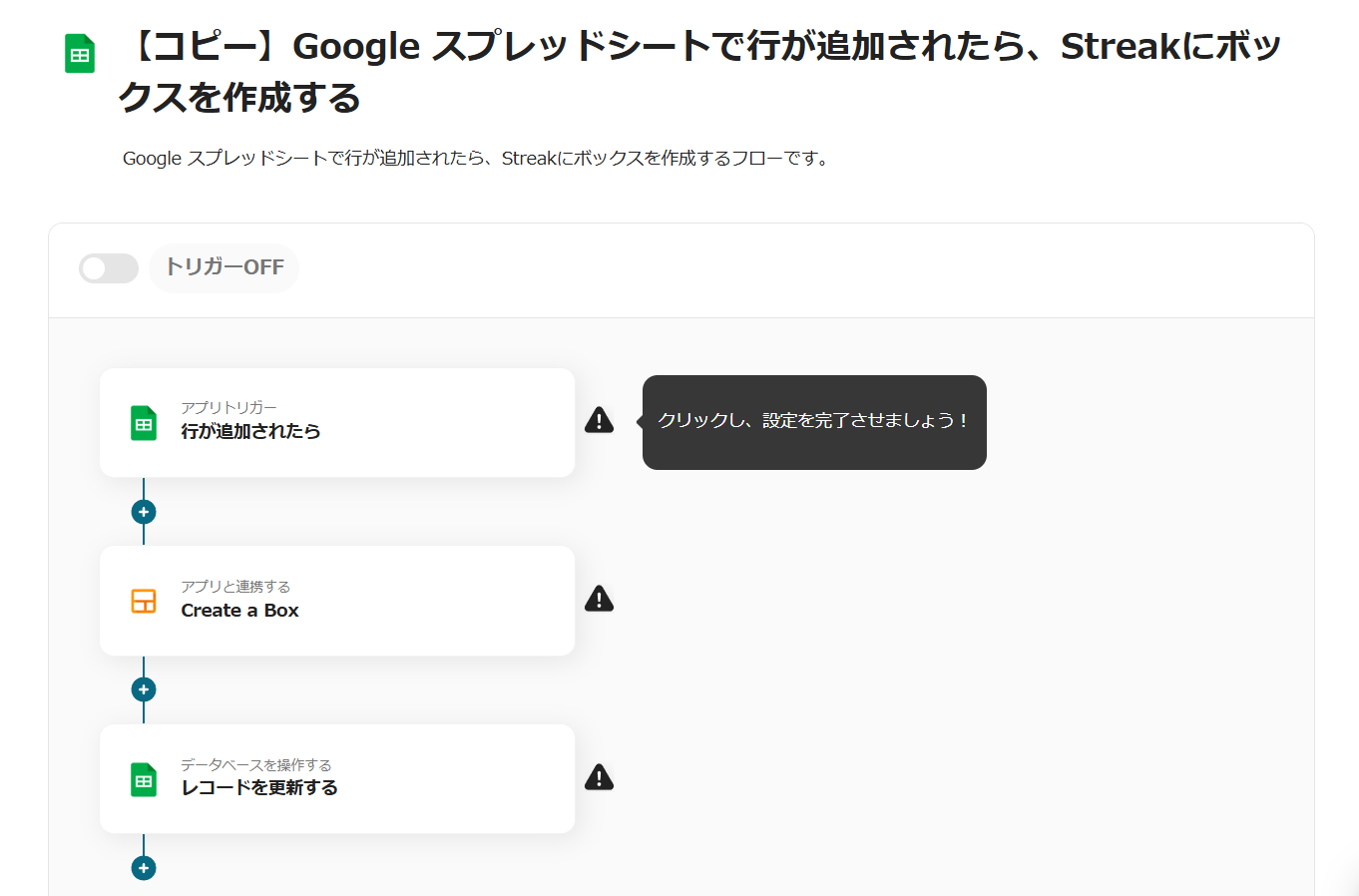Click the Google Sheets icon in the trigger step
This screenshot has height=896, width=1359.
click(x=144, y=423)
